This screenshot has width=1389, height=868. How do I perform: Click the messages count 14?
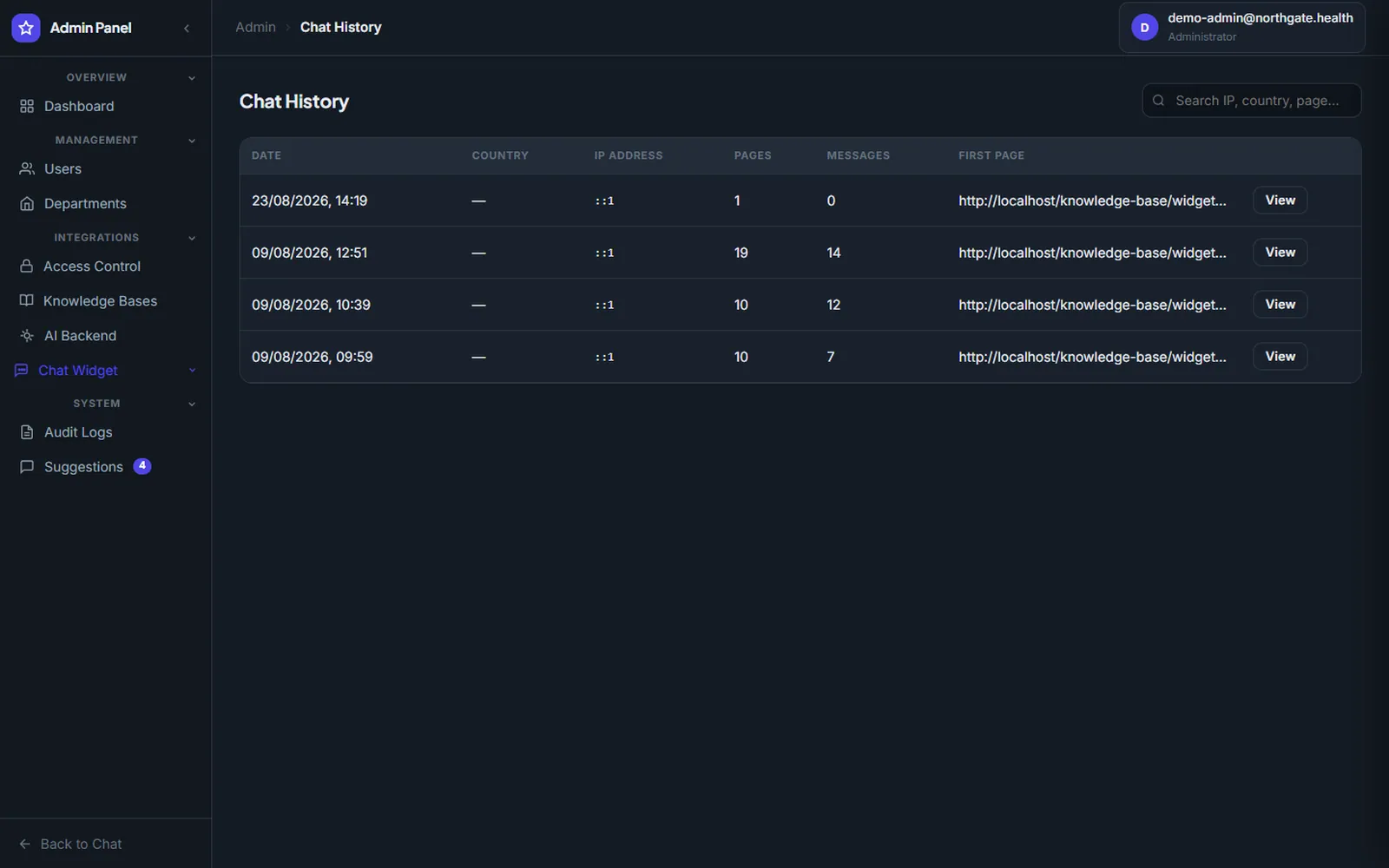(x=833, y=253)
